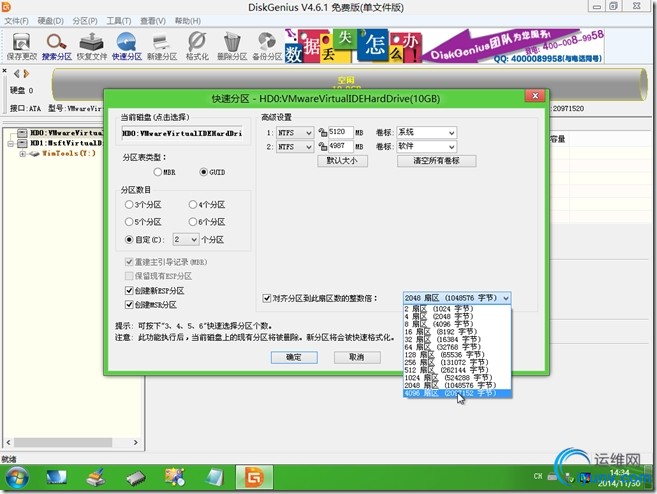Choose the 6个分区 option
This screenshot has height=494, width=657.
[207, 222]
